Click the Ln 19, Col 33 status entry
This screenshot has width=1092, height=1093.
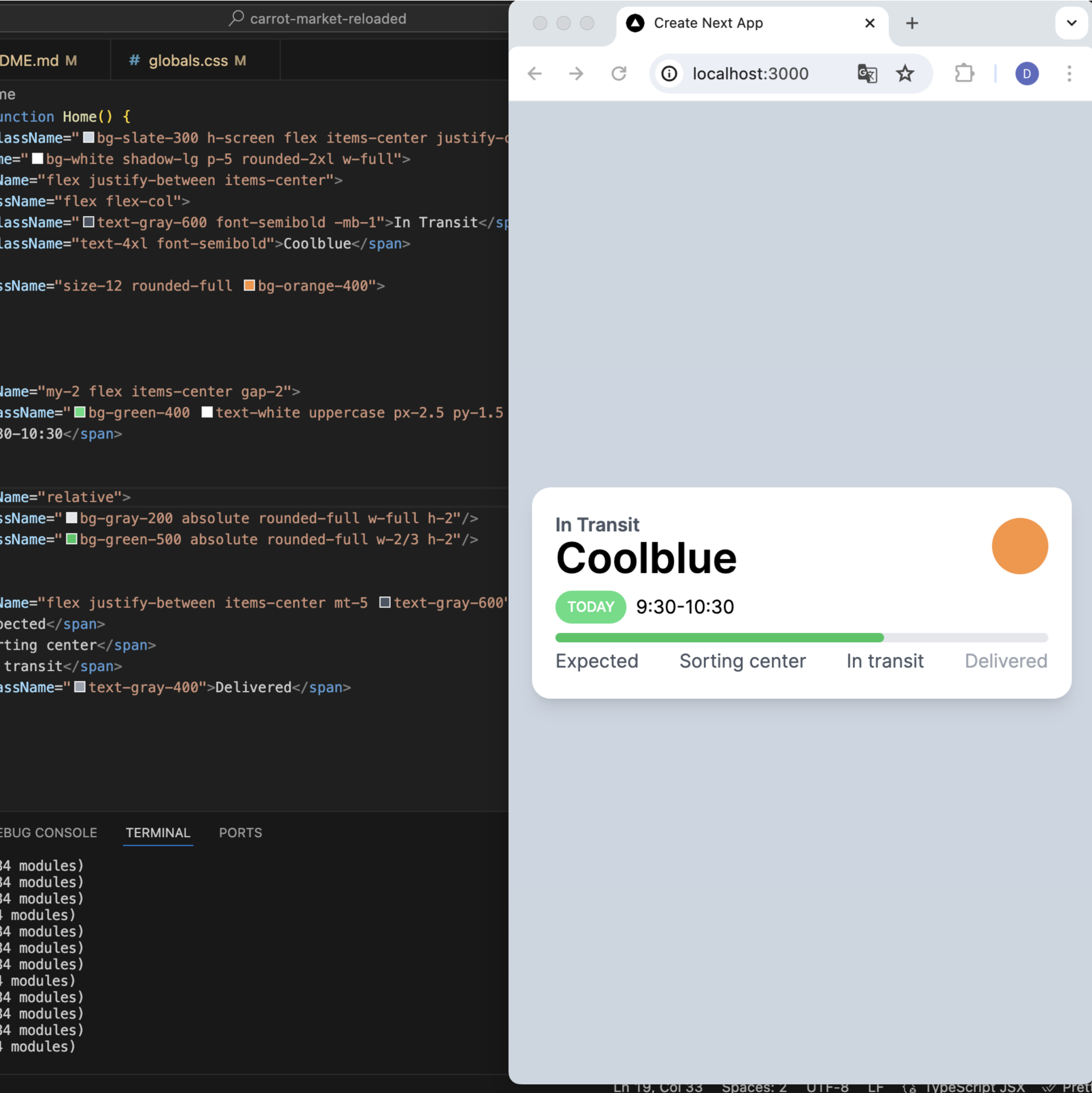658,1087
